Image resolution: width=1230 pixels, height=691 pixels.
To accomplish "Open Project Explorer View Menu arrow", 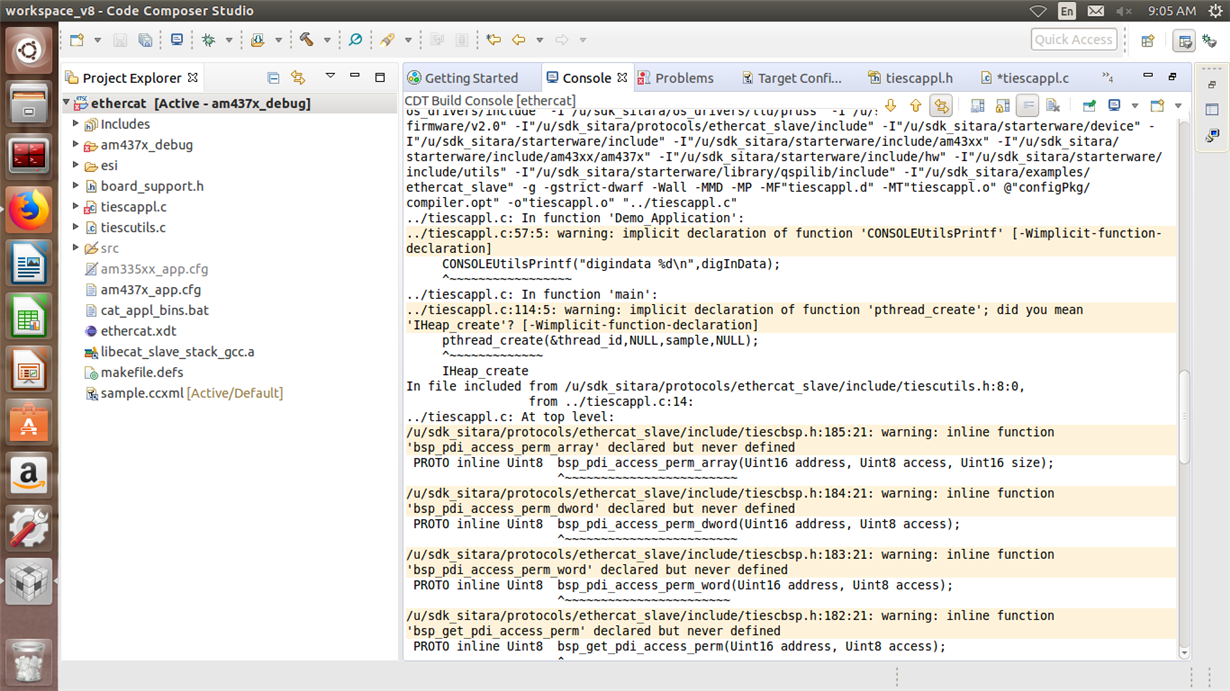I will click(x=329, y=76).
